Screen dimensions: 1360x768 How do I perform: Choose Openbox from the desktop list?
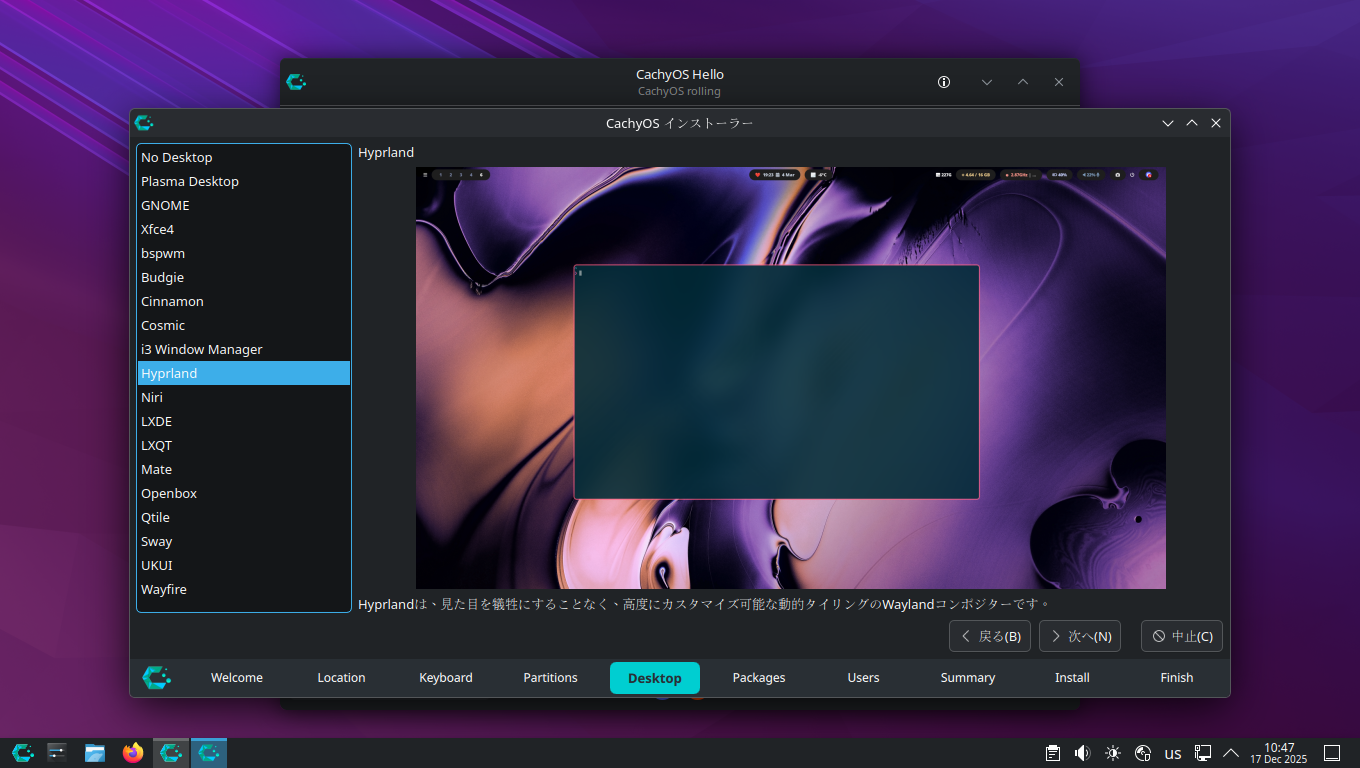pyautogui.click(x=244, y=493)
